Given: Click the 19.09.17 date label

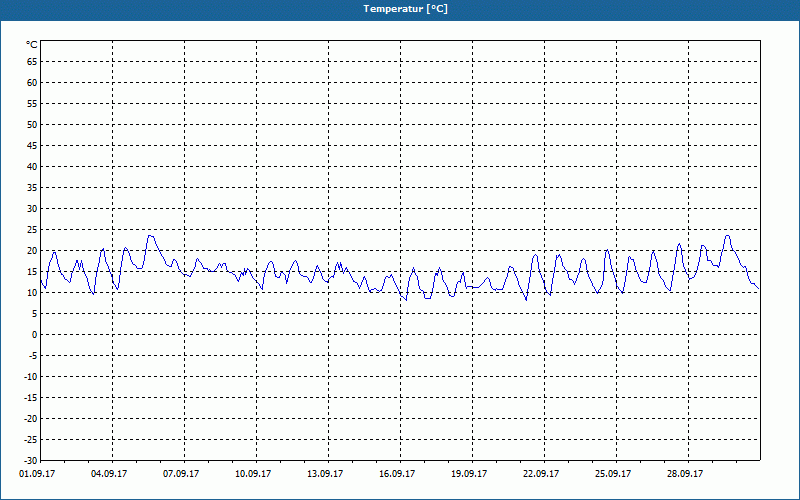Looking at the screenshot, I should (469, 474).
